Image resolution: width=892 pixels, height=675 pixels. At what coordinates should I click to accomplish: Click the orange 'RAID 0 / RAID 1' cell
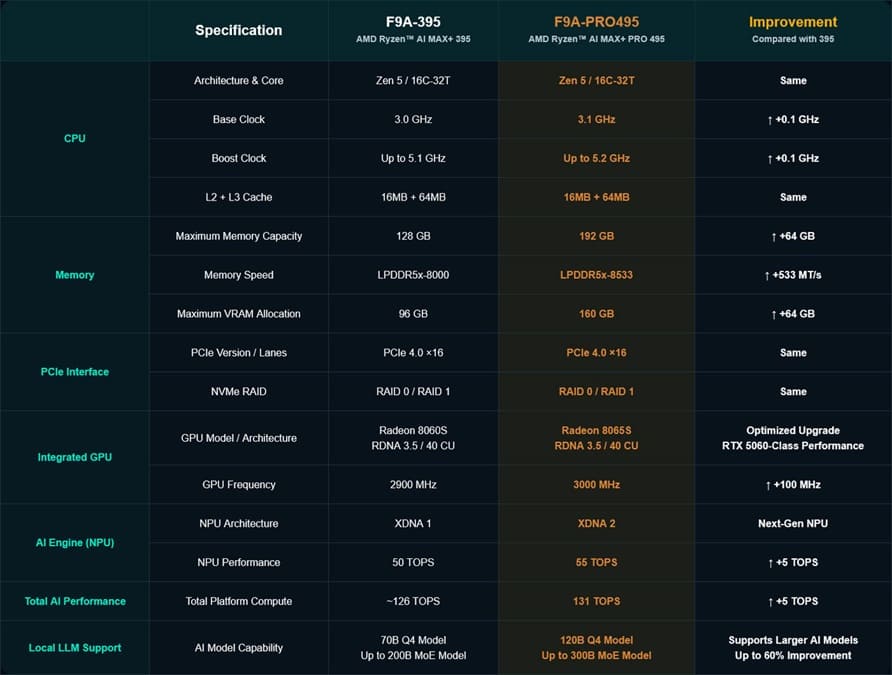[x=596, y=391]
